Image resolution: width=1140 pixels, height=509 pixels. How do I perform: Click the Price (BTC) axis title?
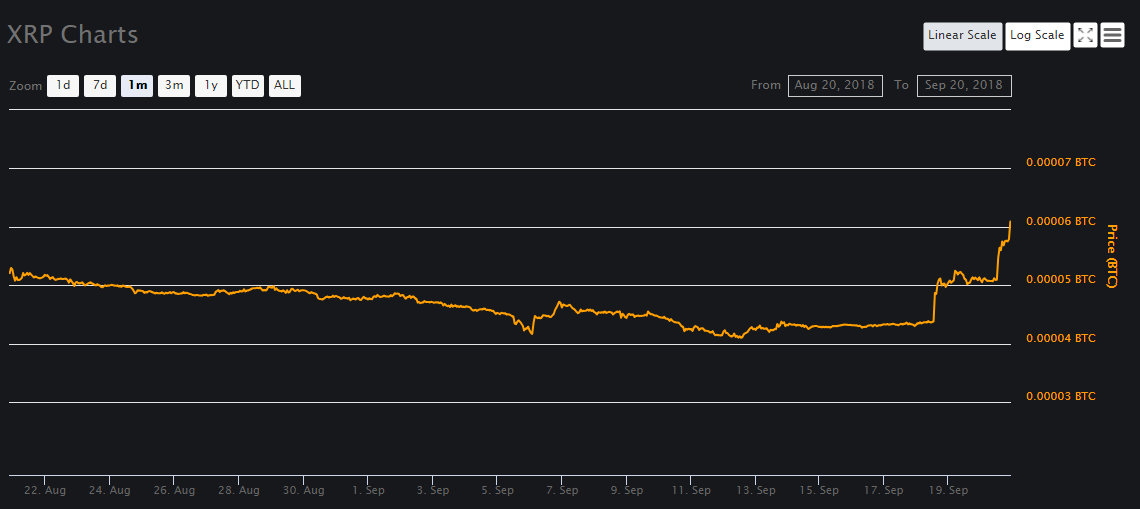coord(1111,255)
